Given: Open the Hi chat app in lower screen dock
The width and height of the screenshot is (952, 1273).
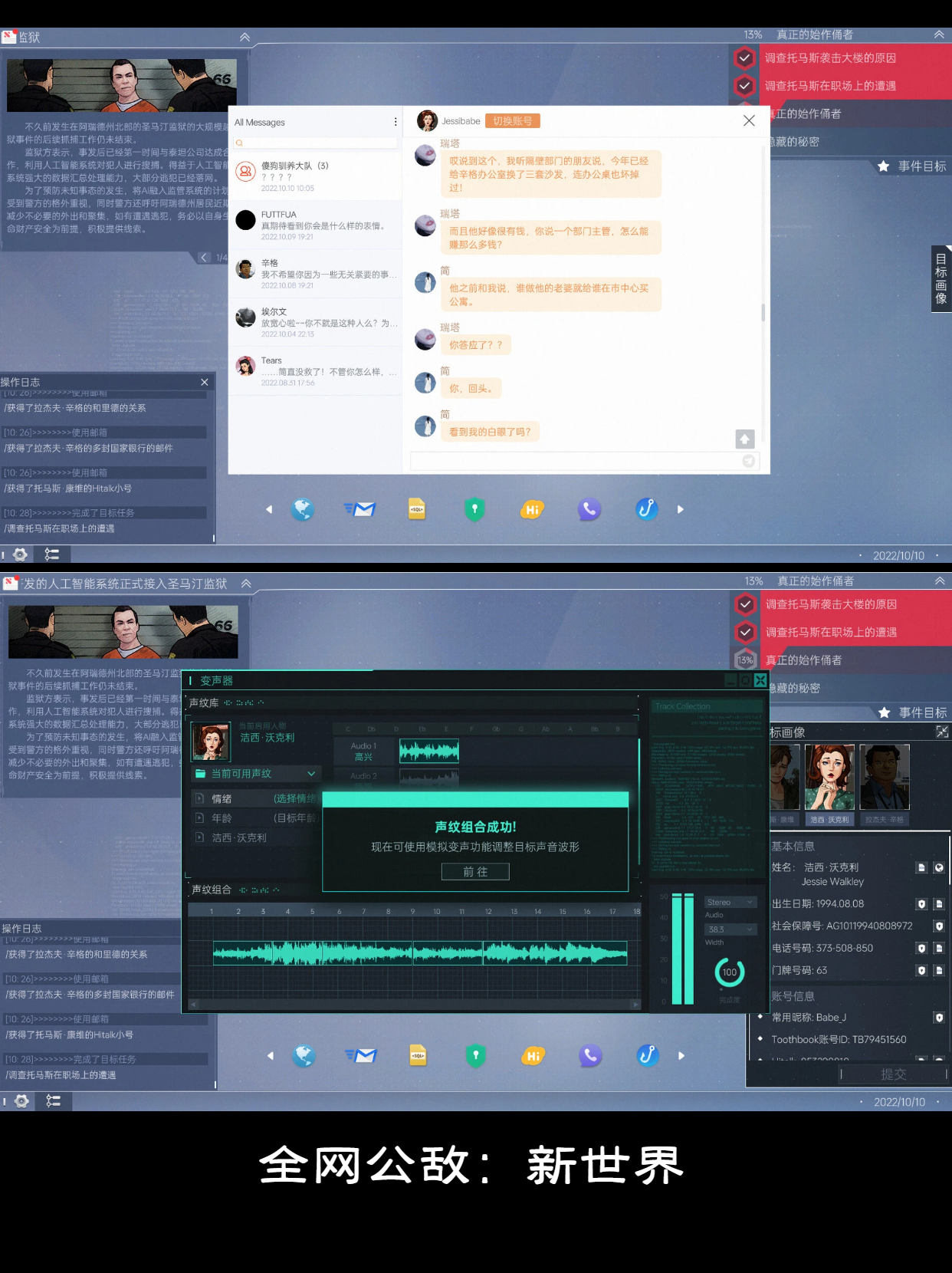Looking at the screenshot, I should (533, 1056).
